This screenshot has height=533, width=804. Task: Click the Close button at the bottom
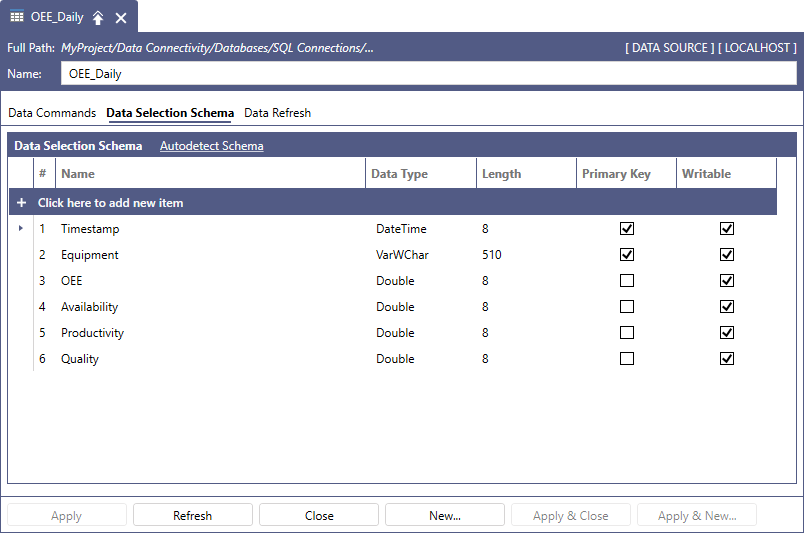319,516
